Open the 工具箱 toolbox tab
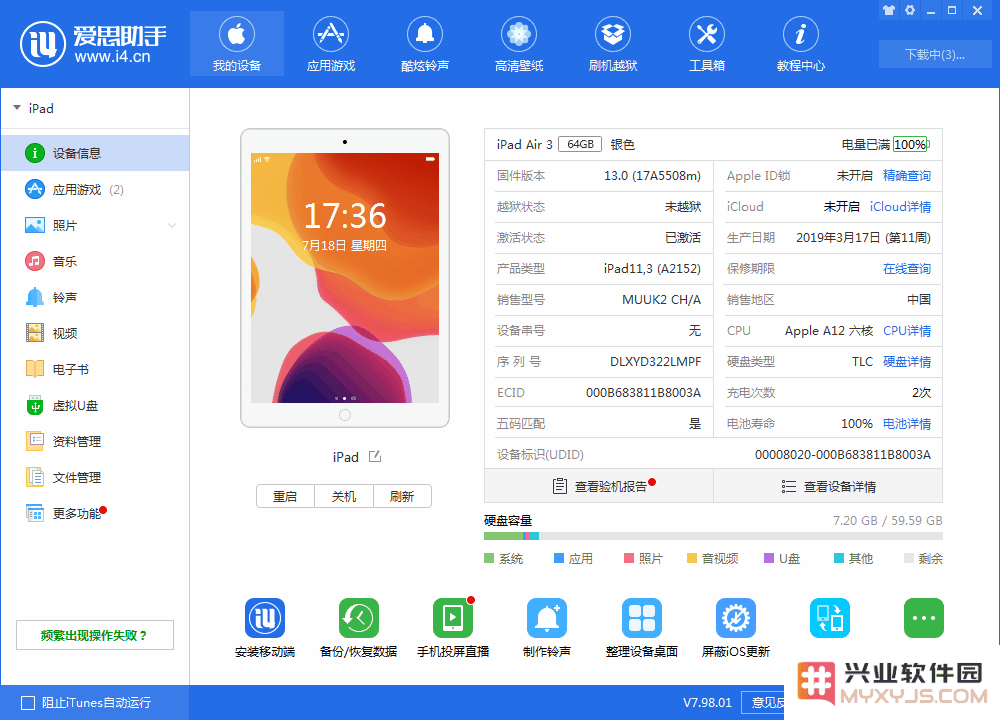1000x720 pixels. click(707, 43)
